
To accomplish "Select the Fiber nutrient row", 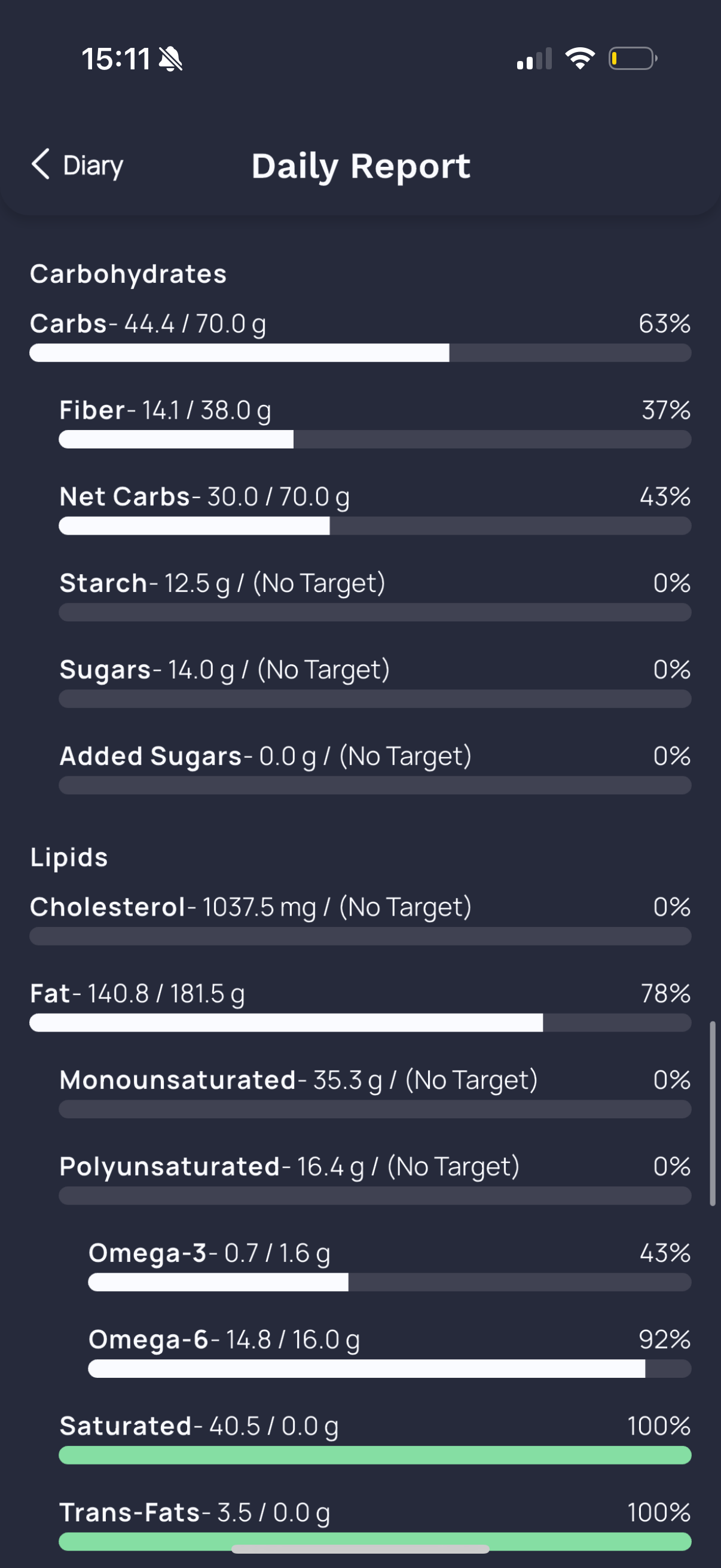I will pos(375,422).
